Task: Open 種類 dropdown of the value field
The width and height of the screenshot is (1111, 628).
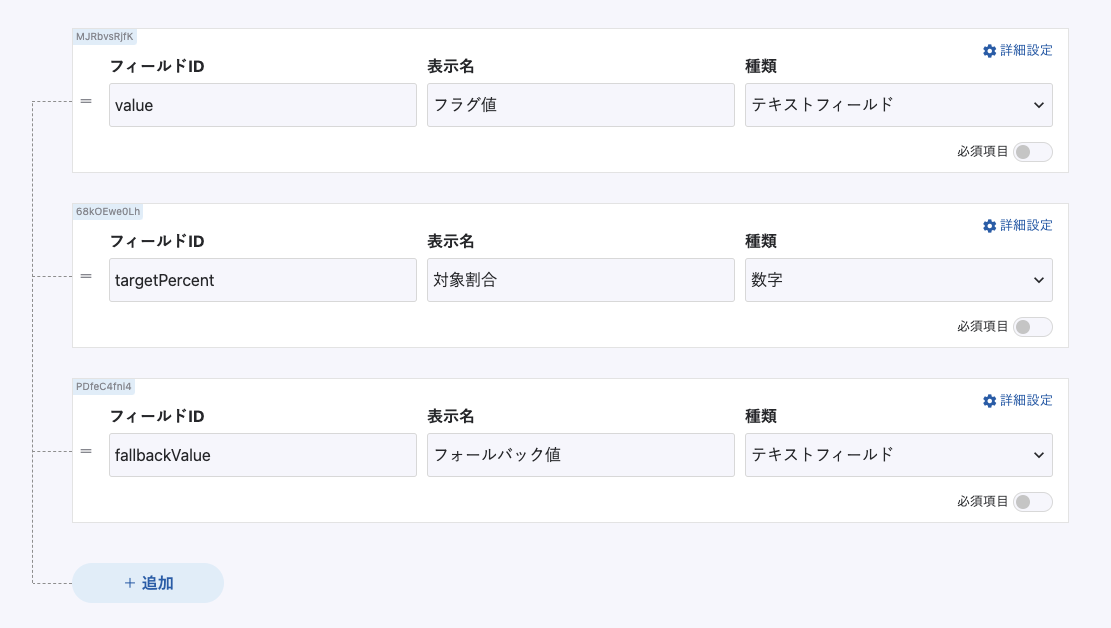Action: (x=898, y=105)
